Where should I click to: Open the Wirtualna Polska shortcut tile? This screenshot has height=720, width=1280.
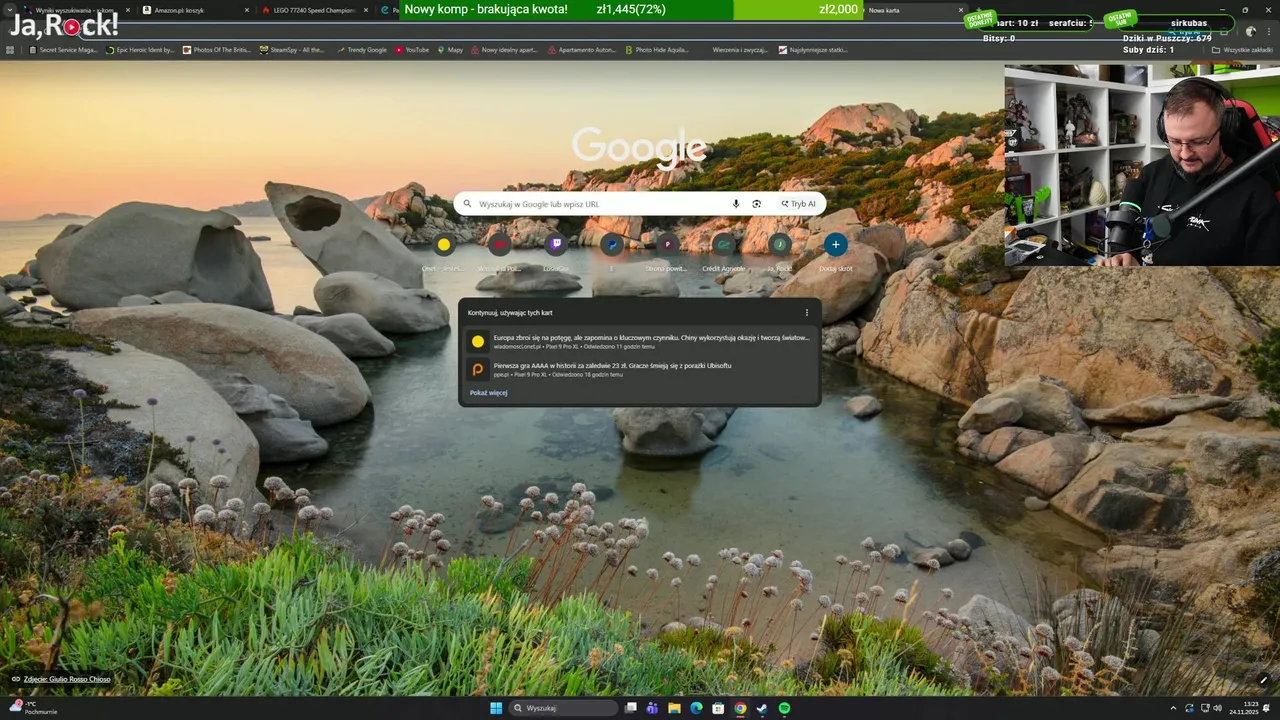(500, 250)
